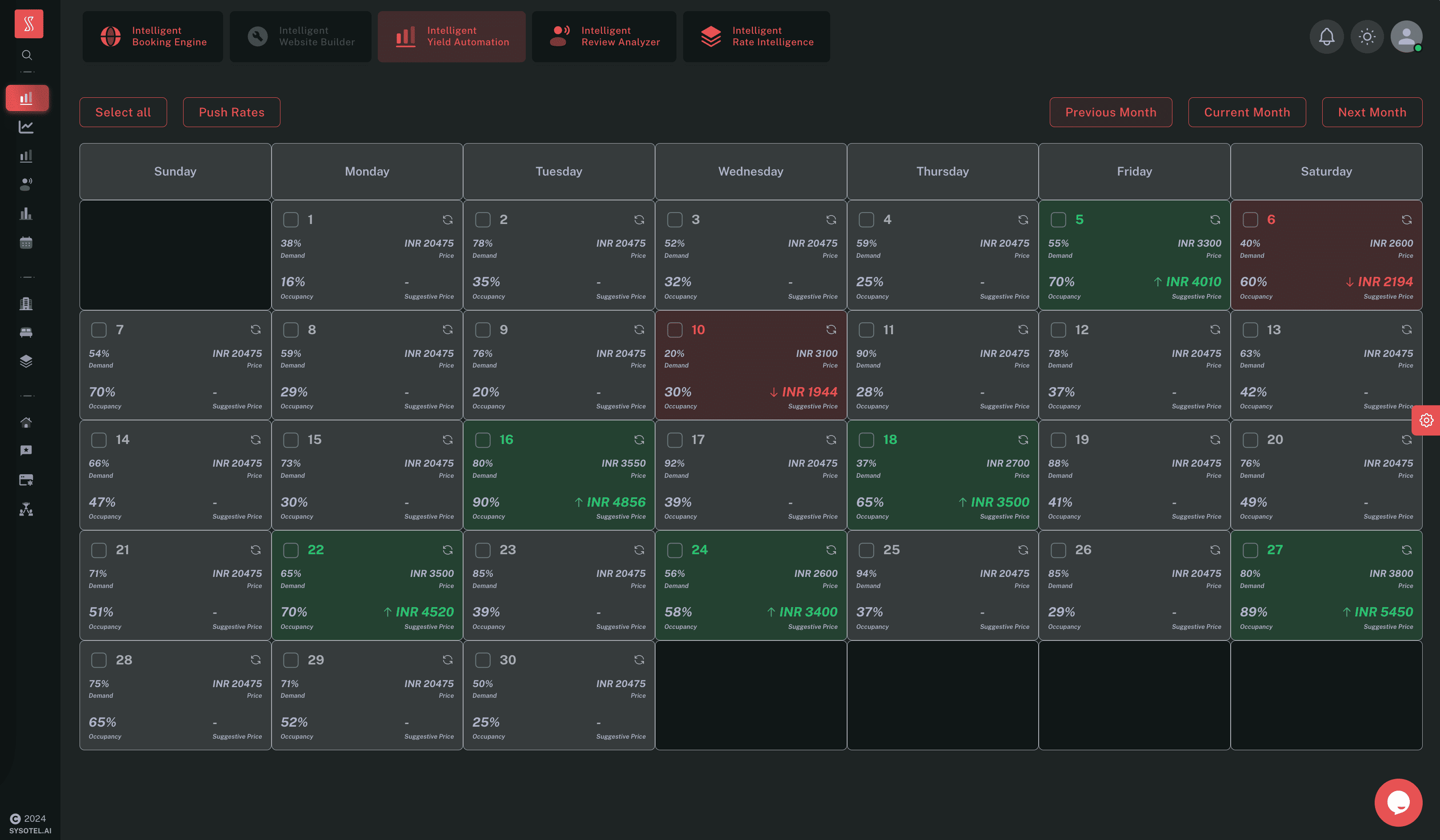Refresh rates for day 27
Viewport: 1440px width, 840px height.
click(x=1406, y=550)
